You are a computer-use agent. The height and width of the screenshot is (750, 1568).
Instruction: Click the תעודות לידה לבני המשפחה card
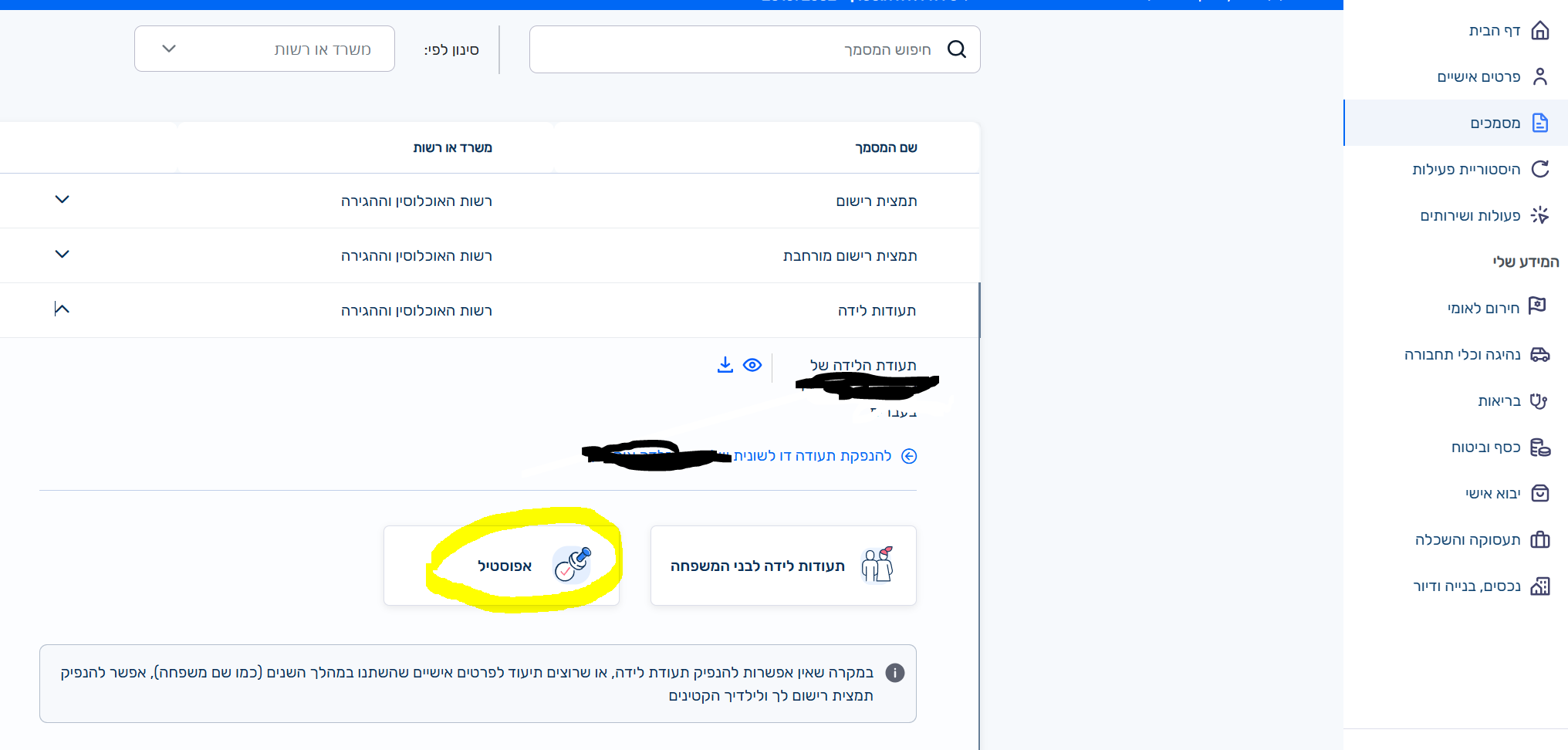pos(783,566)
